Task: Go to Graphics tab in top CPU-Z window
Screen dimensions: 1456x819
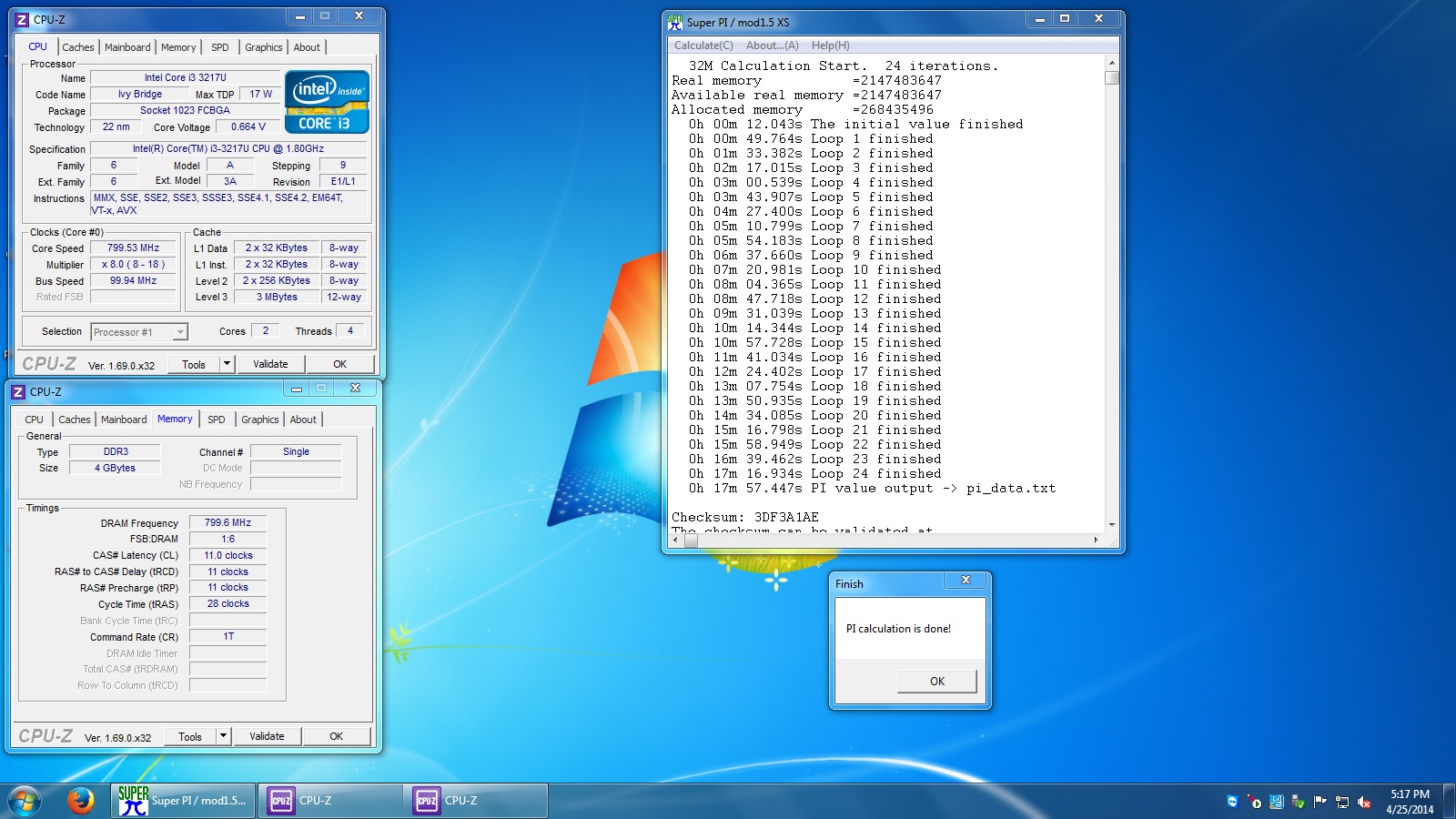Action: pyautogui.click(x=264, y=47)
